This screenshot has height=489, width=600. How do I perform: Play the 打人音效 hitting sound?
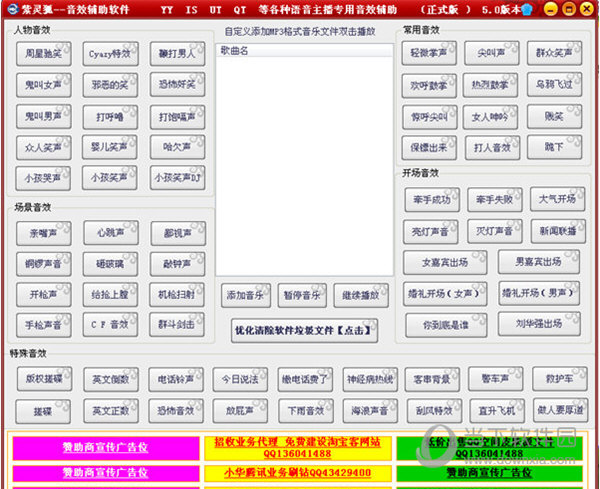492,148
